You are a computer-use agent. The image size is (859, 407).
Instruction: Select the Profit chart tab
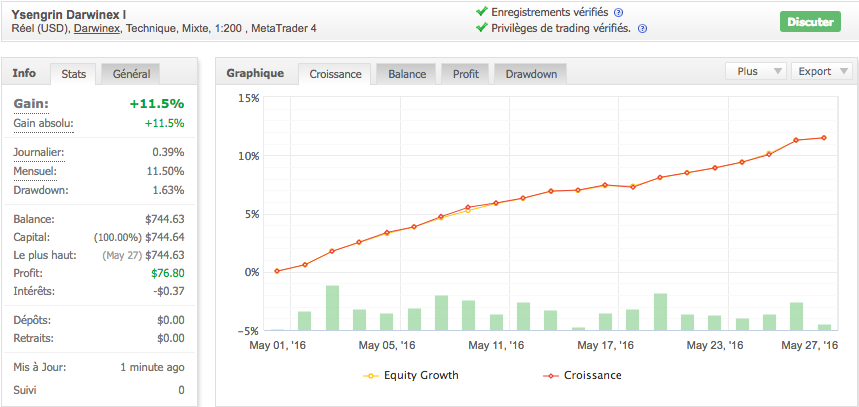pos(465,74)
